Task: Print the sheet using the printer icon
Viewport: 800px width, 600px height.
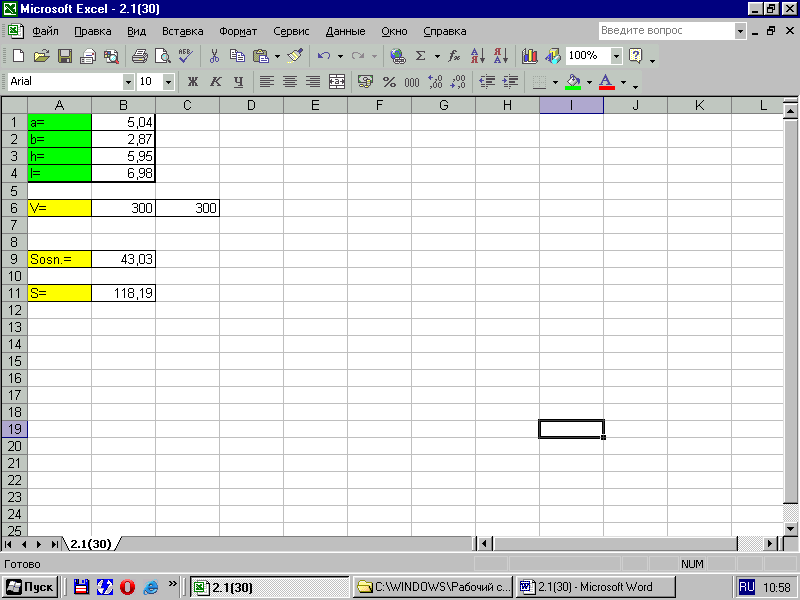Action: (x=139, y=56)
